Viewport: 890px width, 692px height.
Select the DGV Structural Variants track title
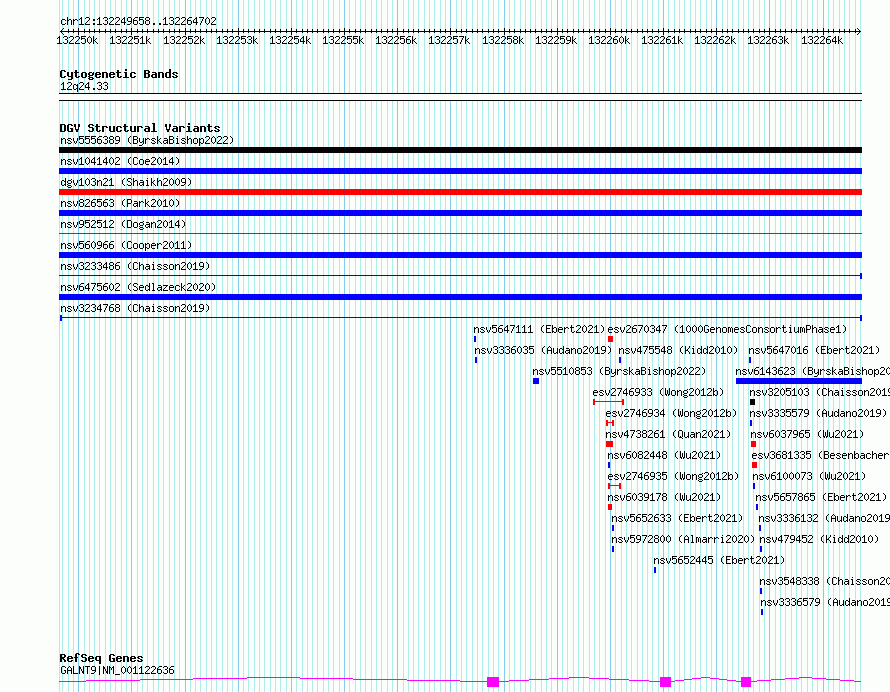click(140, 128)
